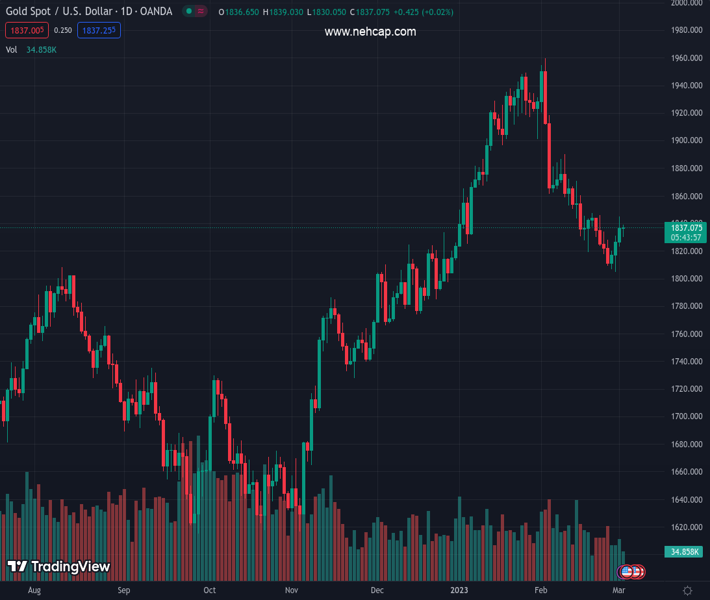Click the 1700.000 price axis level

click(x=685, y=416)
